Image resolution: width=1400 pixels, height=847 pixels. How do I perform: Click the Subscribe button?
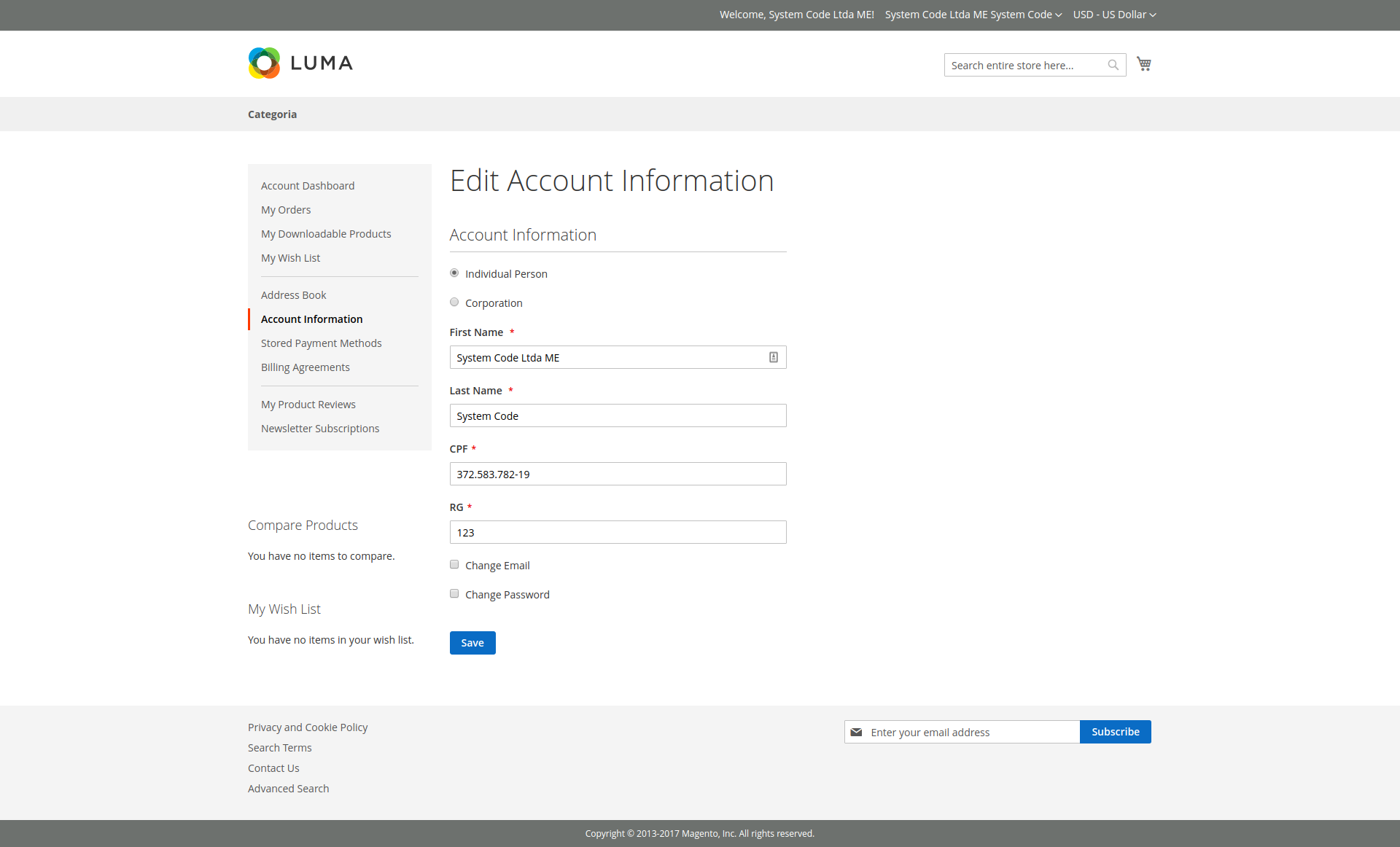coord(1115,732)
